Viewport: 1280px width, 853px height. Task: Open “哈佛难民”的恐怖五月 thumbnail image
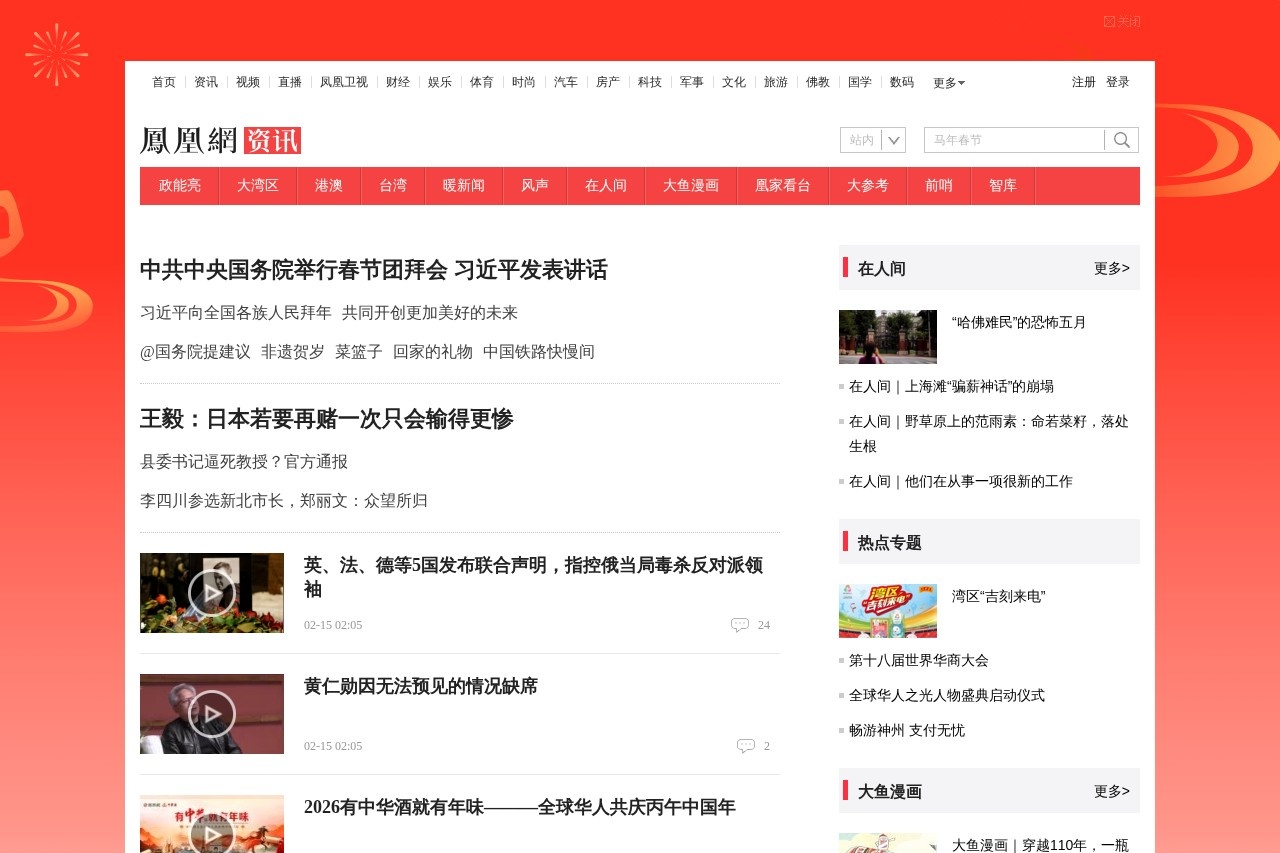click(x=888, y=337)
